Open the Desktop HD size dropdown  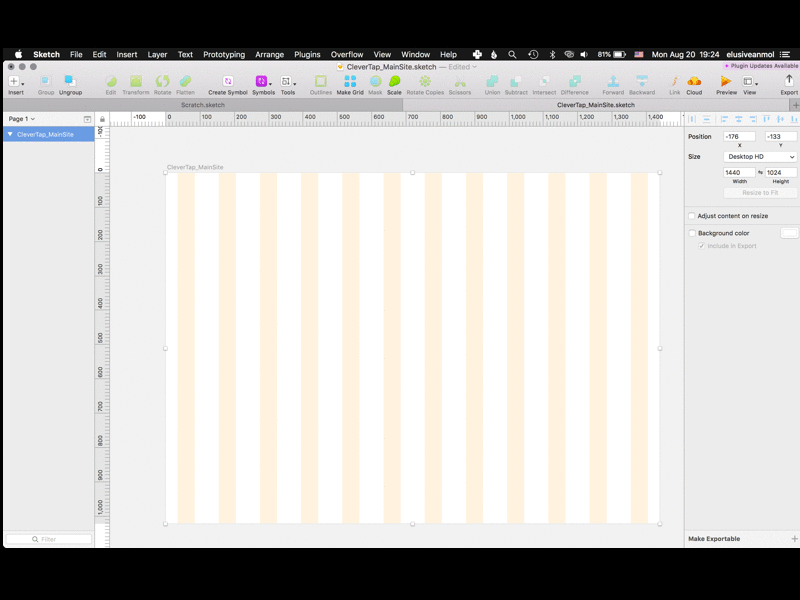coord(760,157)
